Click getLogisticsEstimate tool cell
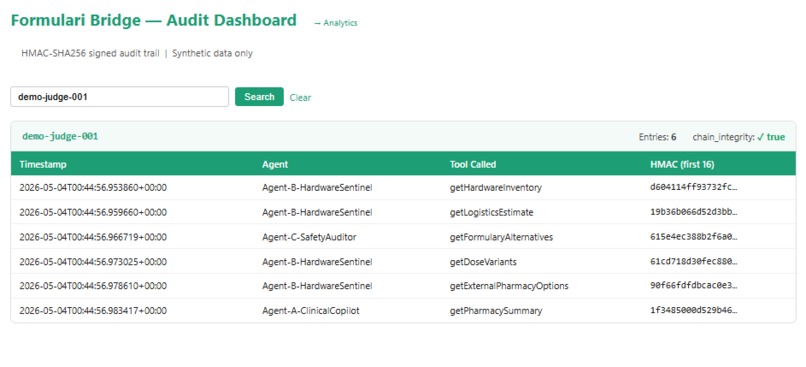Screen dimensions: 806x367 click(491, 212)
